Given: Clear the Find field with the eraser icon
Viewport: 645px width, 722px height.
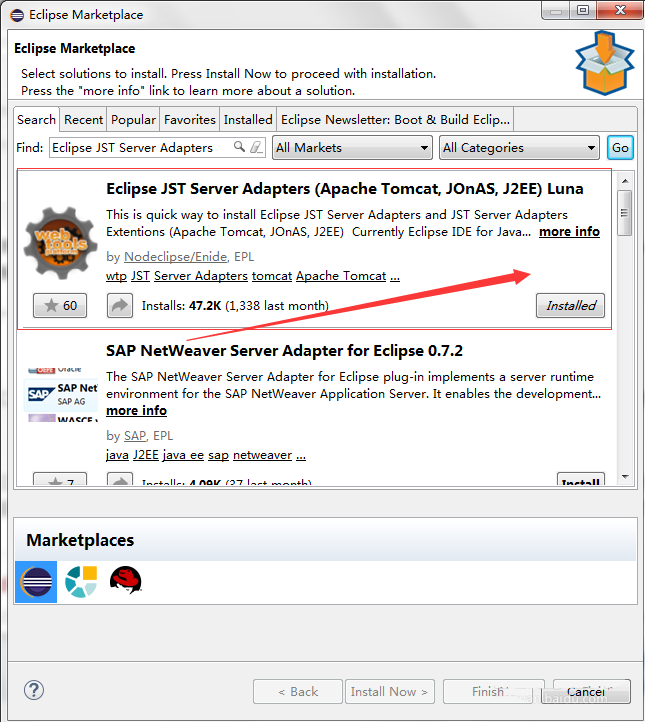Looking at the screenshot, I should coord(256,147).
